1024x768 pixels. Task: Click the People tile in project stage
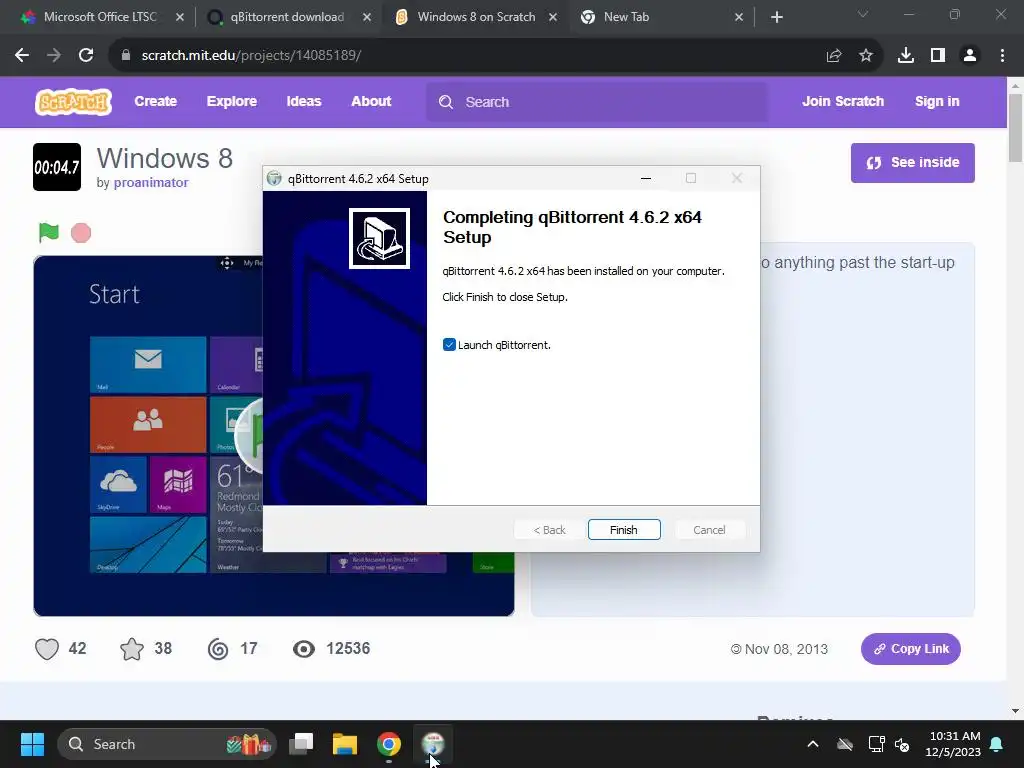(148, 424)
